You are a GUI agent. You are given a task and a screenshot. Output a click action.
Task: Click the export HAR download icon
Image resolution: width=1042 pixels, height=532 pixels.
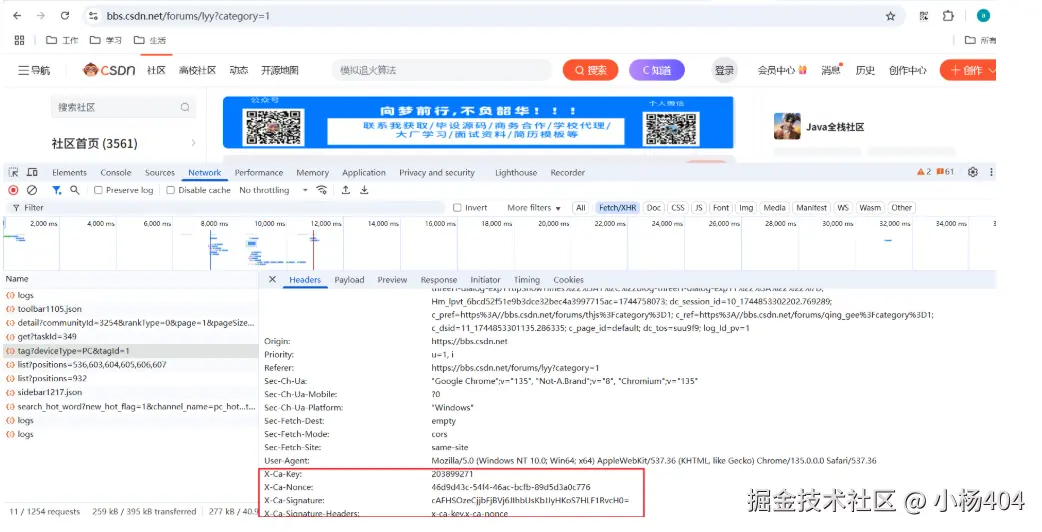pos(364,190)
